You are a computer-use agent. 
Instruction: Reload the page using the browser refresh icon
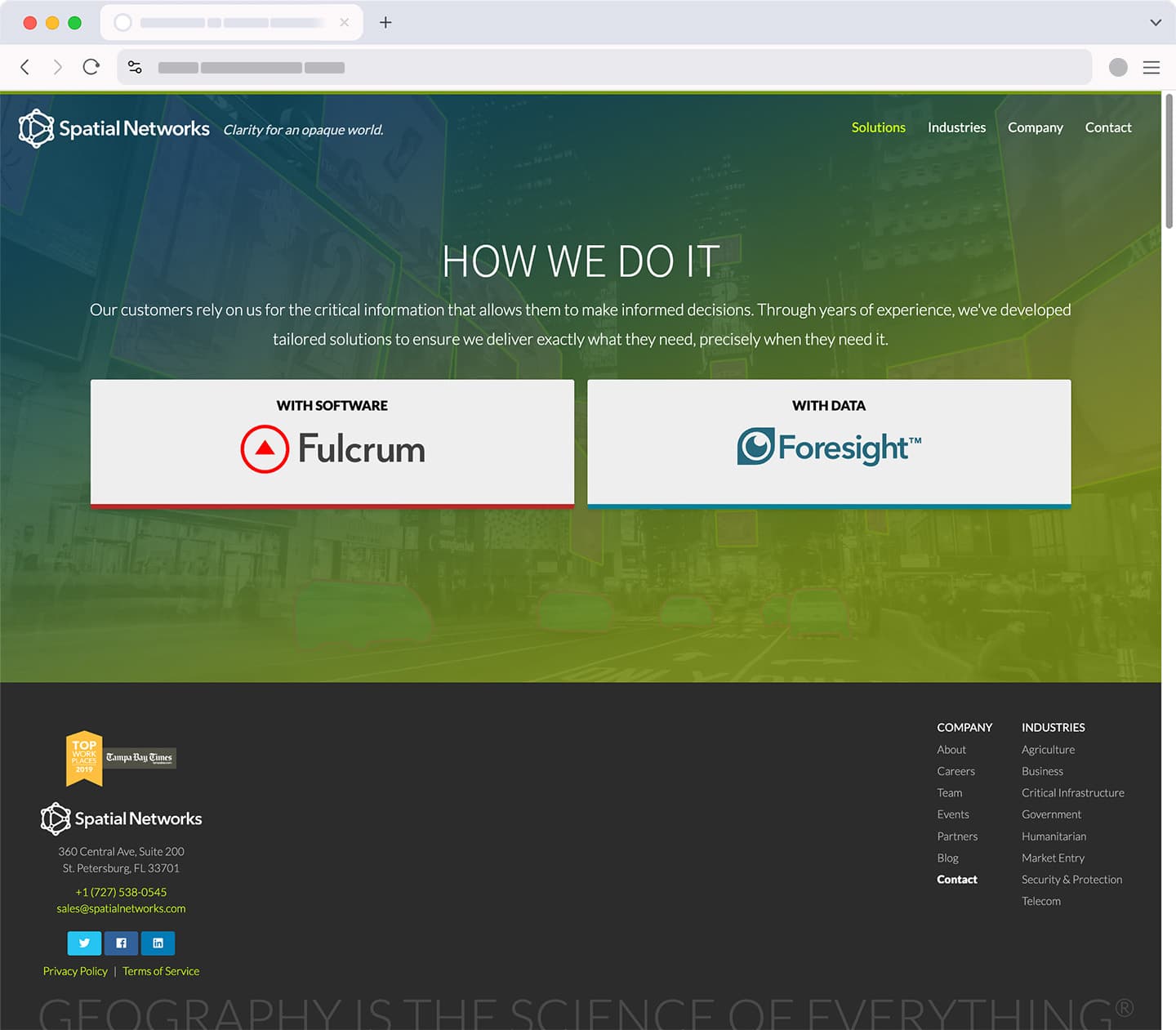[x=91, y=67]
